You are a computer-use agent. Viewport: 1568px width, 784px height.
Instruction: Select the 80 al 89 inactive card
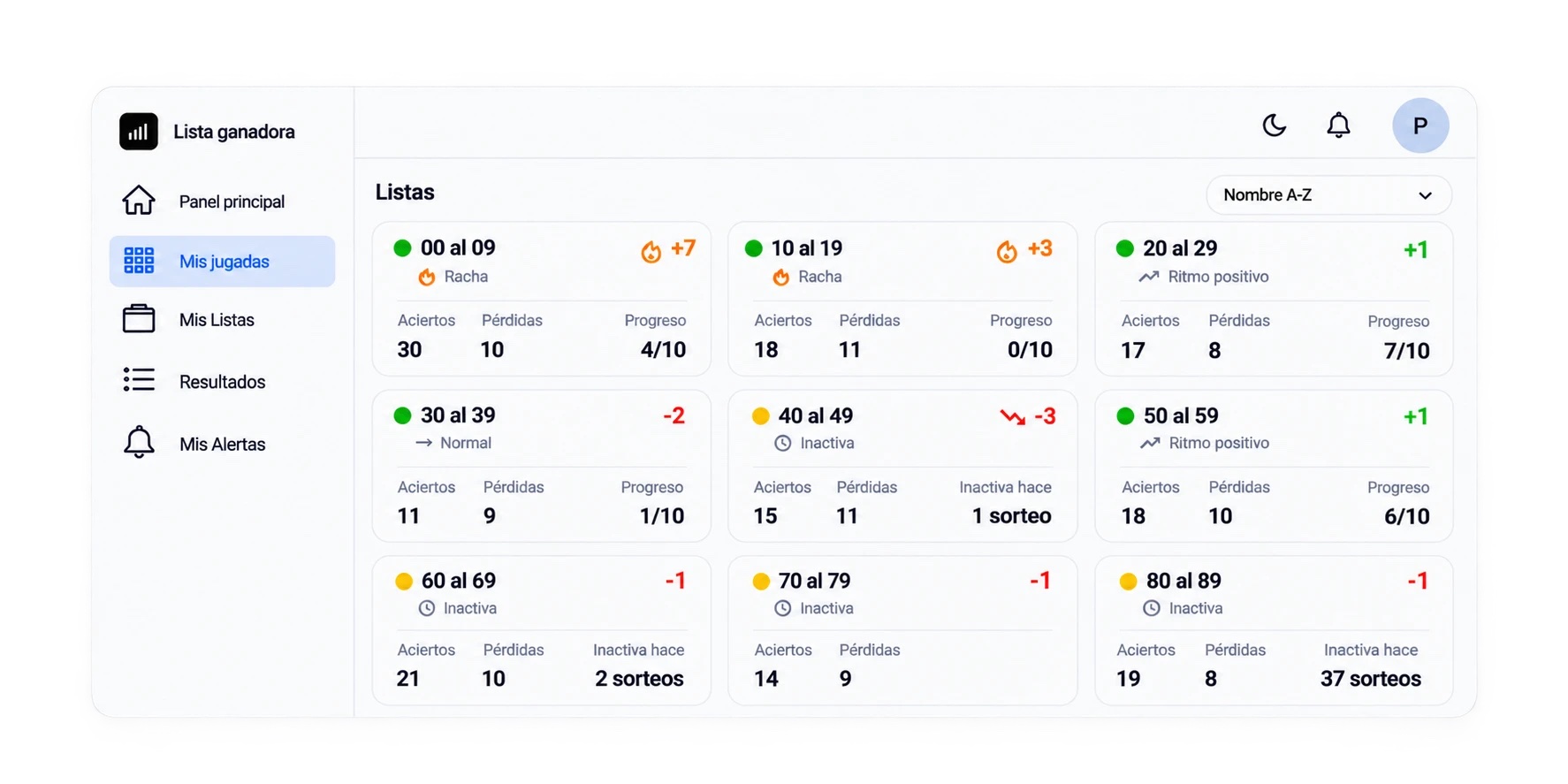[1274, 630]
